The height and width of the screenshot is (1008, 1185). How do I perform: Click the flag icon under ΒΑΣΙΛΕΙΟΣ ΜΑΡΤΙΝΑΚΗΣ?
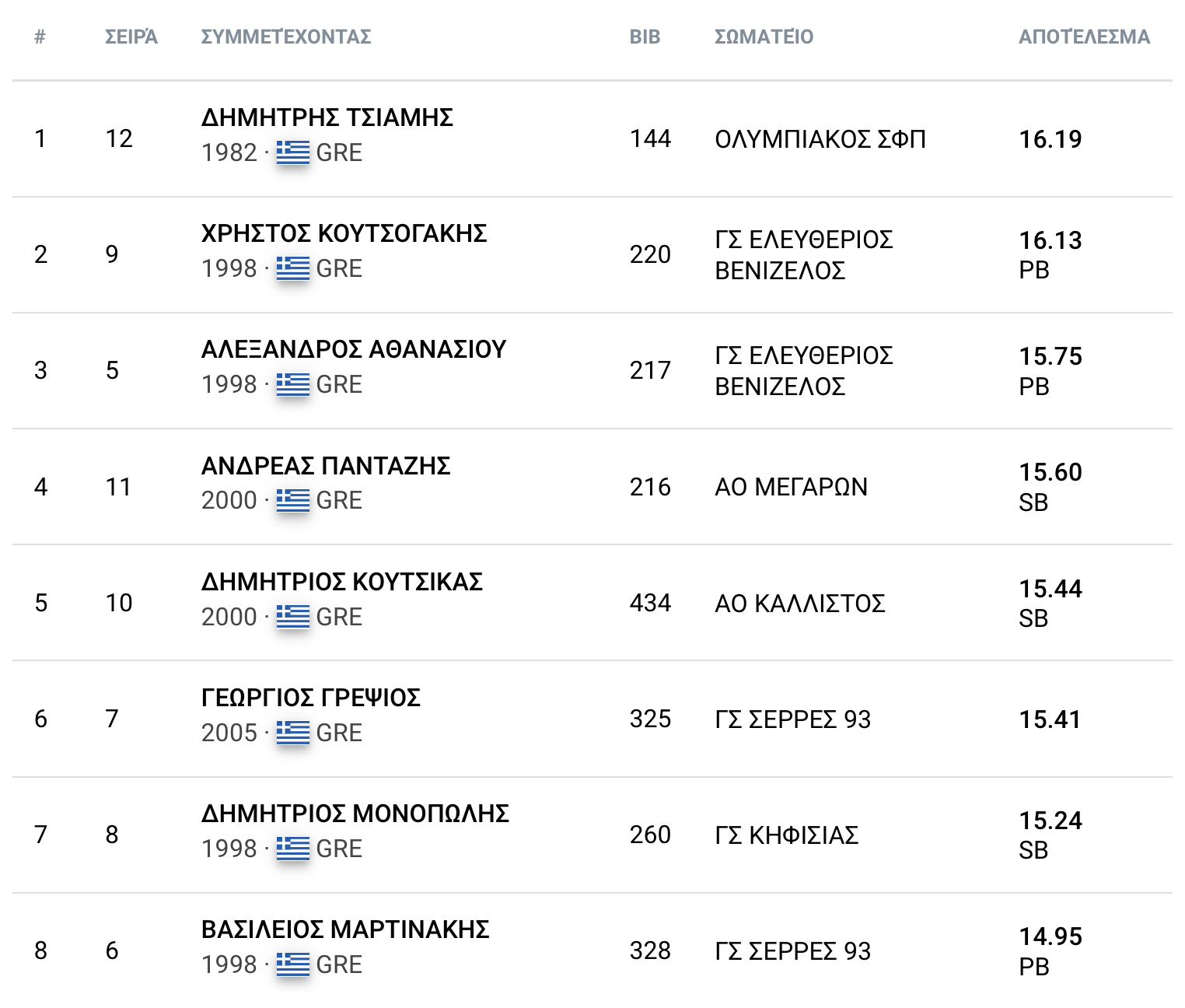pos(292,964)
